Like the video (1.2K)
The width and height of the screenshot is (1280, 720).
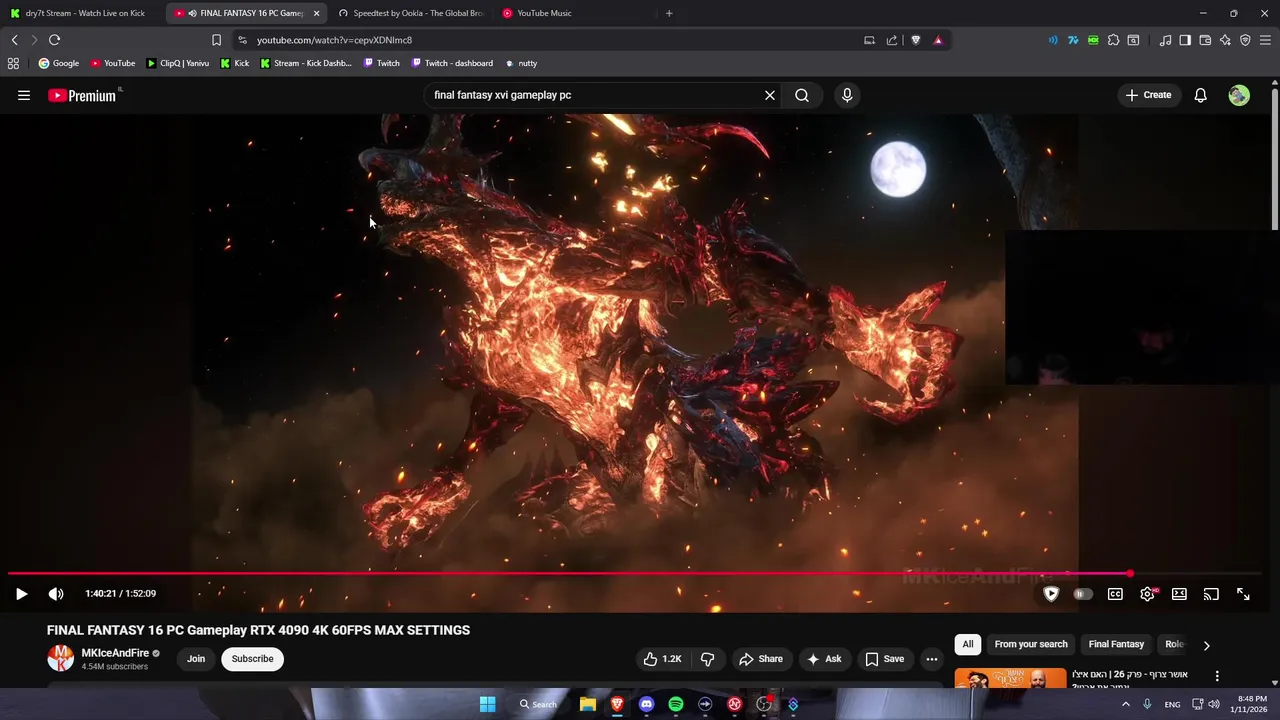[662, 659]
